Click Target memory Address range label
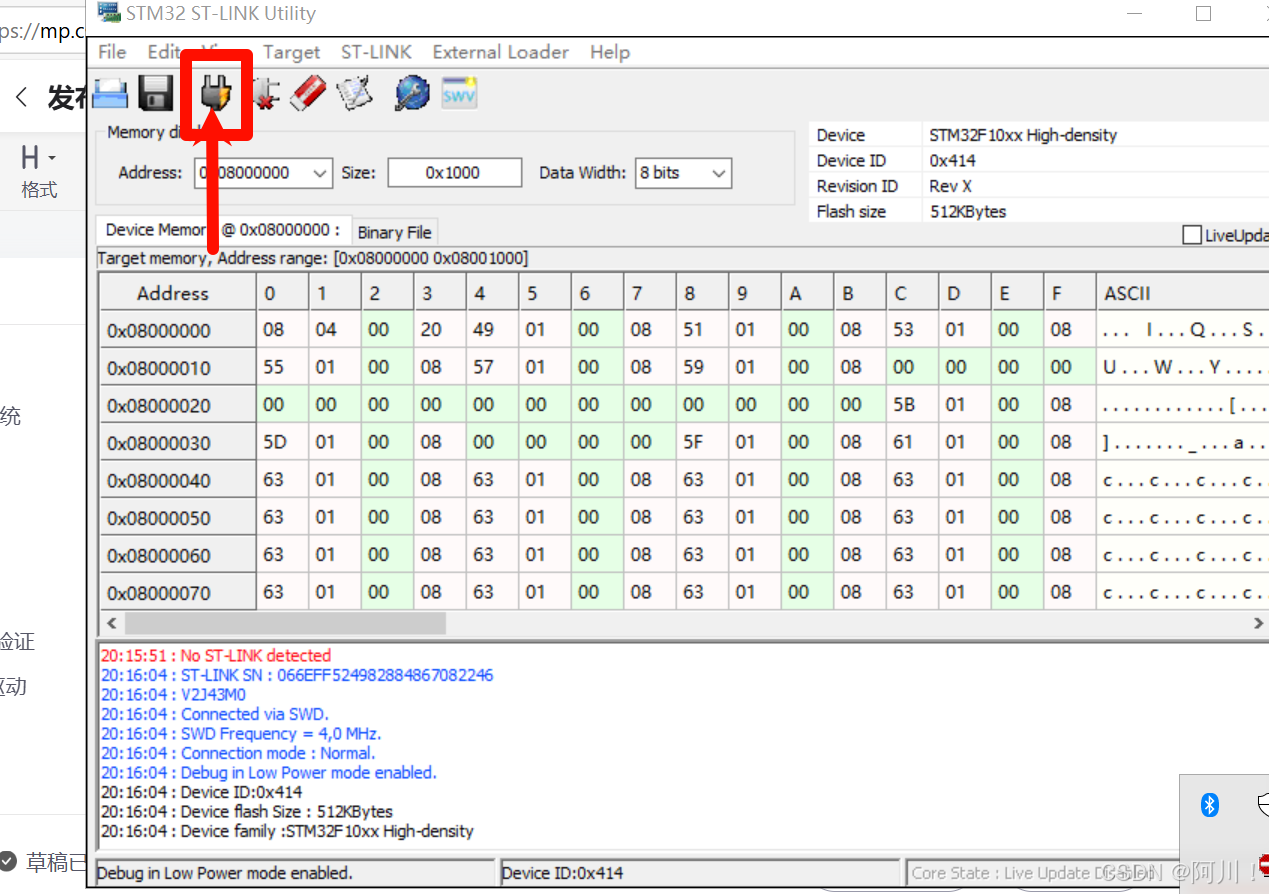 [312, 259]
